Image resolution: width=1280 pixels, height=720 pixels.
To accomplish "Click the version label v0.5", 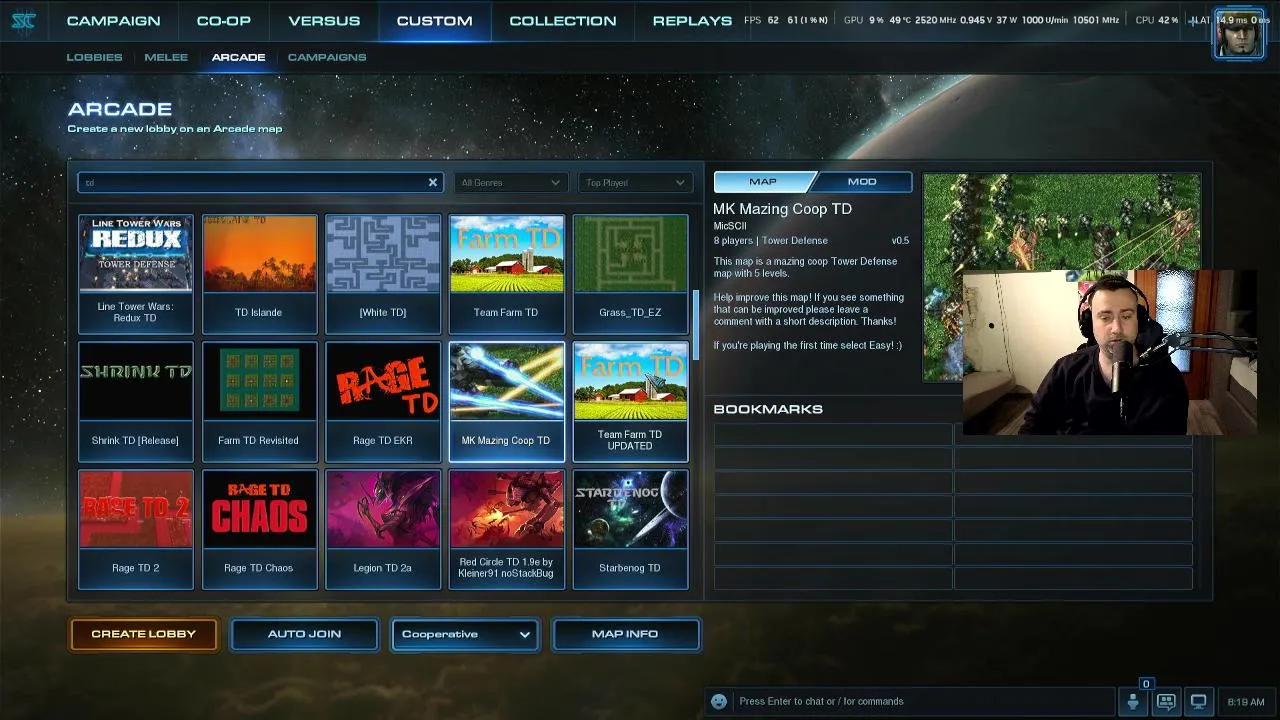I will click(x=900, y=241).
